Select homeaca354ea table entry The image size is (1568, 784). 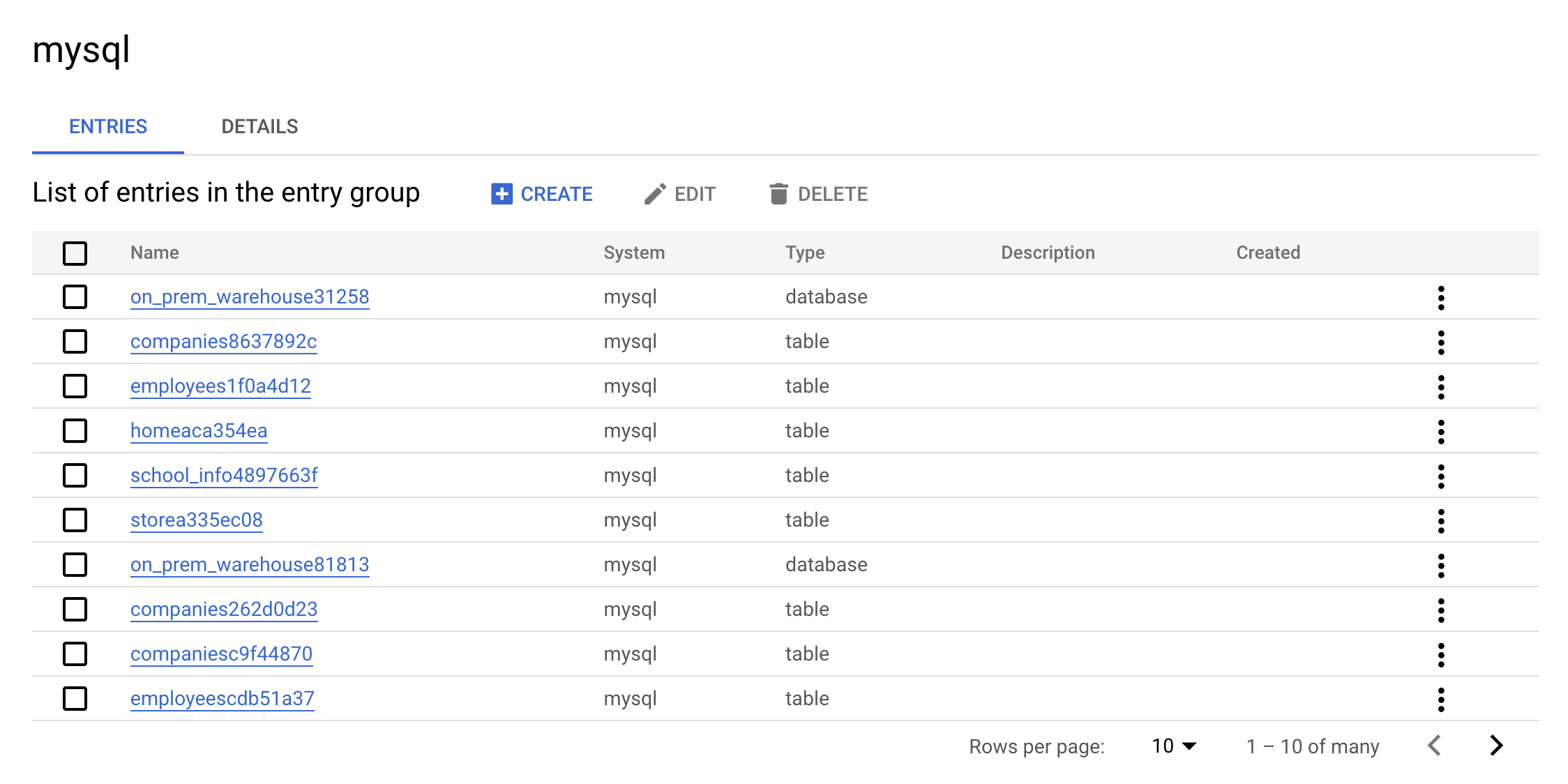point(75,430)
